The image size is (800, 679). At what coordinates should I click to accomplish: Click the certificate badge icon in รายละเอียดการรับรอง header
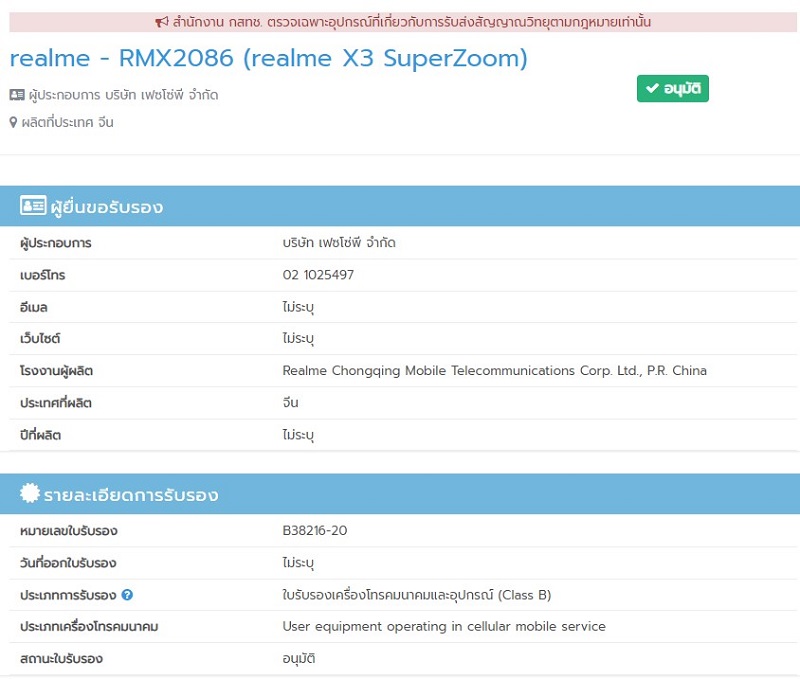(x=30, y=493)
